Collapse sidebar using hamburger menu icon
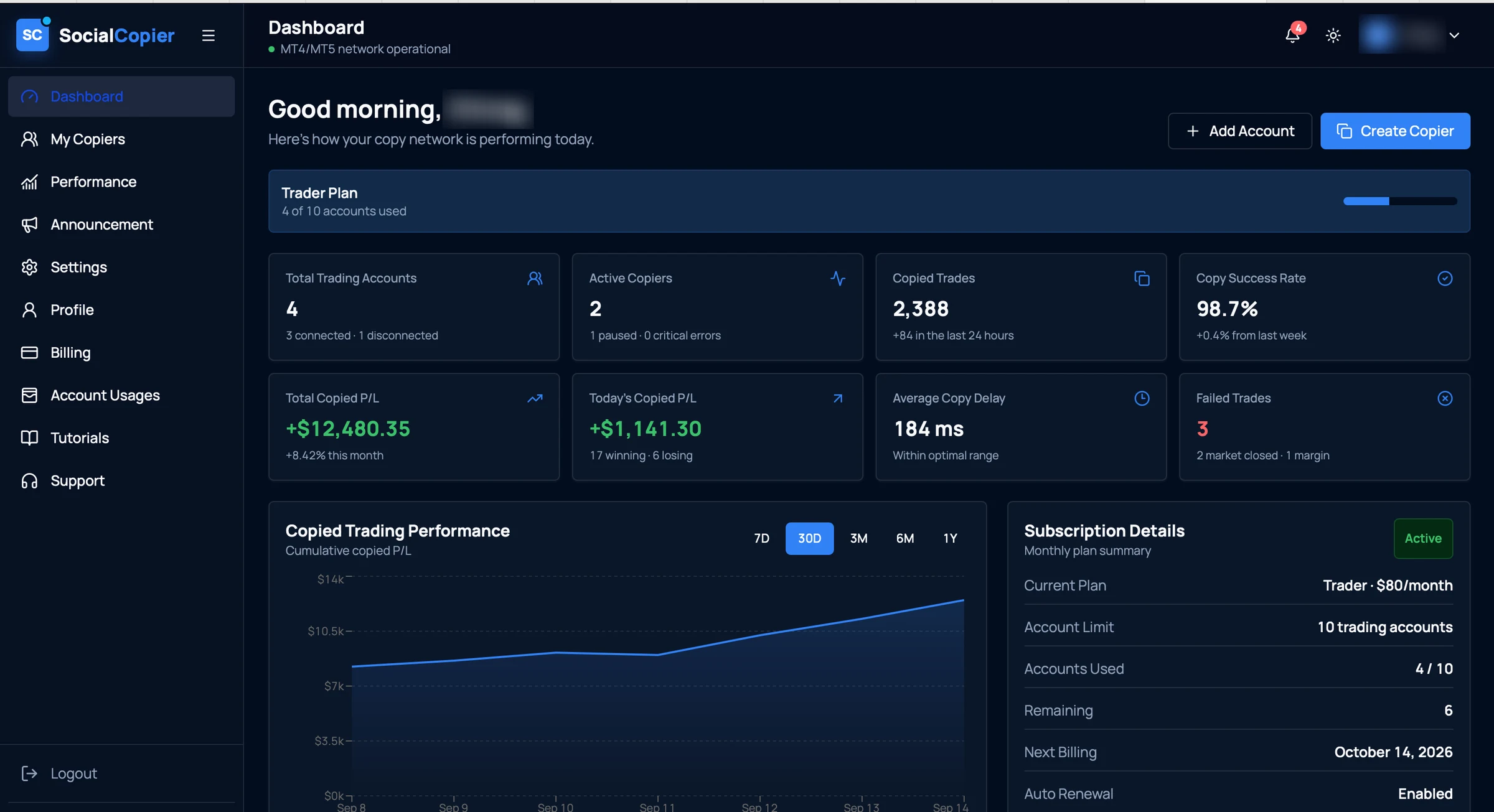The image size is (1494, 812). 208,35
